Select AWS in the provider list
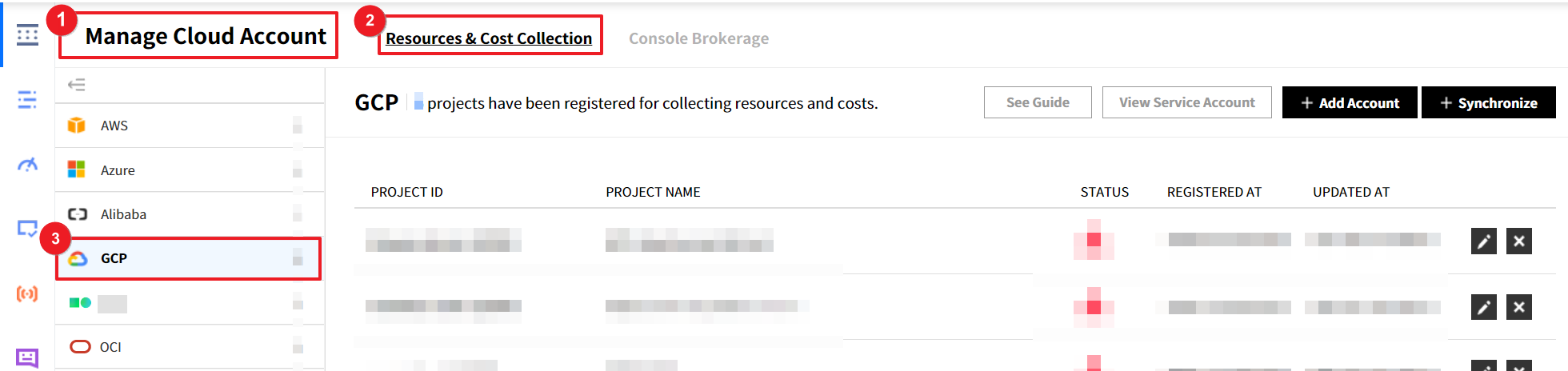The height and width of the screenshot is (371, 1568). click(x=114, y=126)
